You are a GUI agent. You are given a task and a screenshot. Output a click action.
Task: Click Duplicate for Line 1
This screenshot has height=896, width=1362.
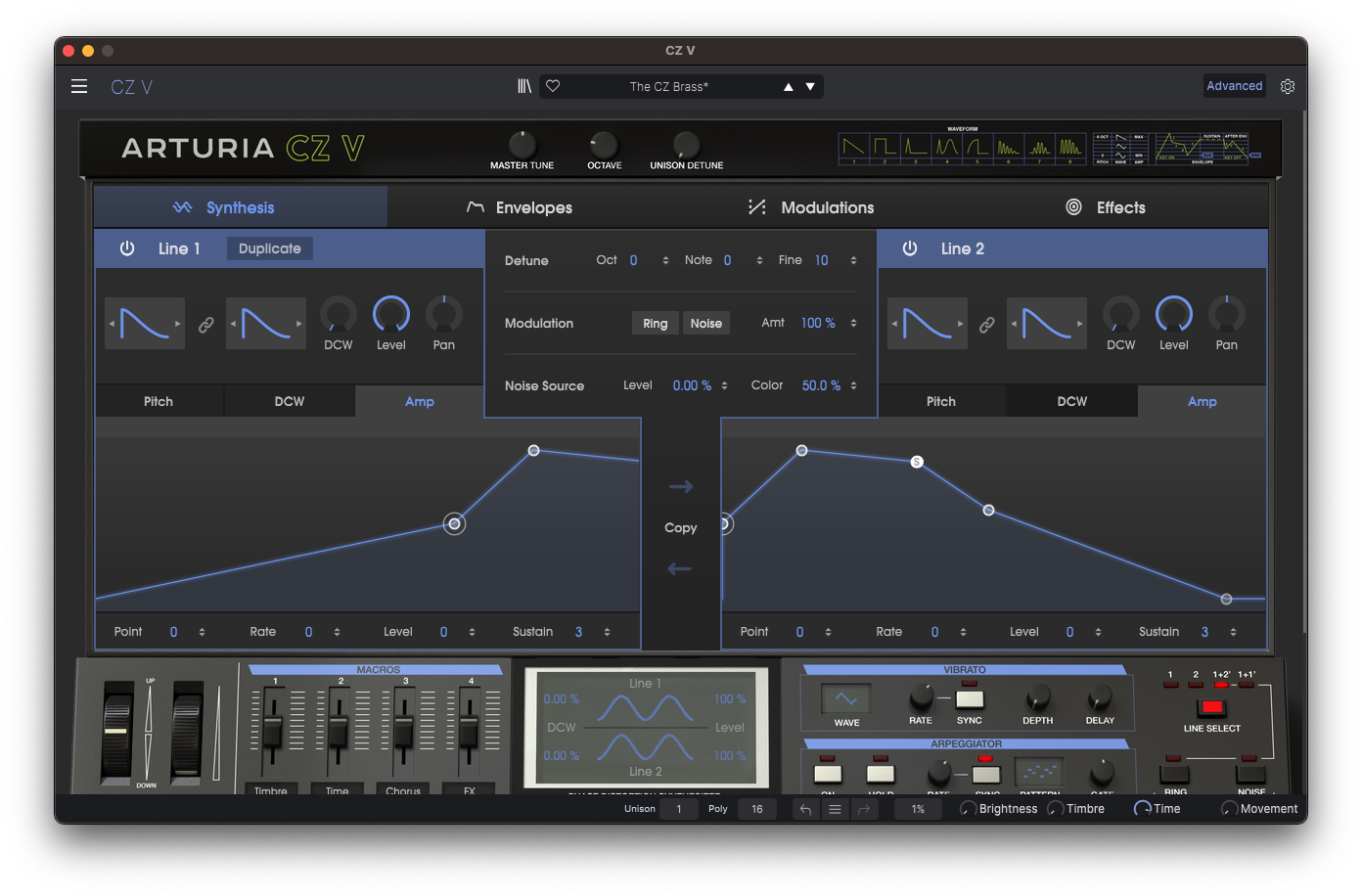tap(270, 248)
